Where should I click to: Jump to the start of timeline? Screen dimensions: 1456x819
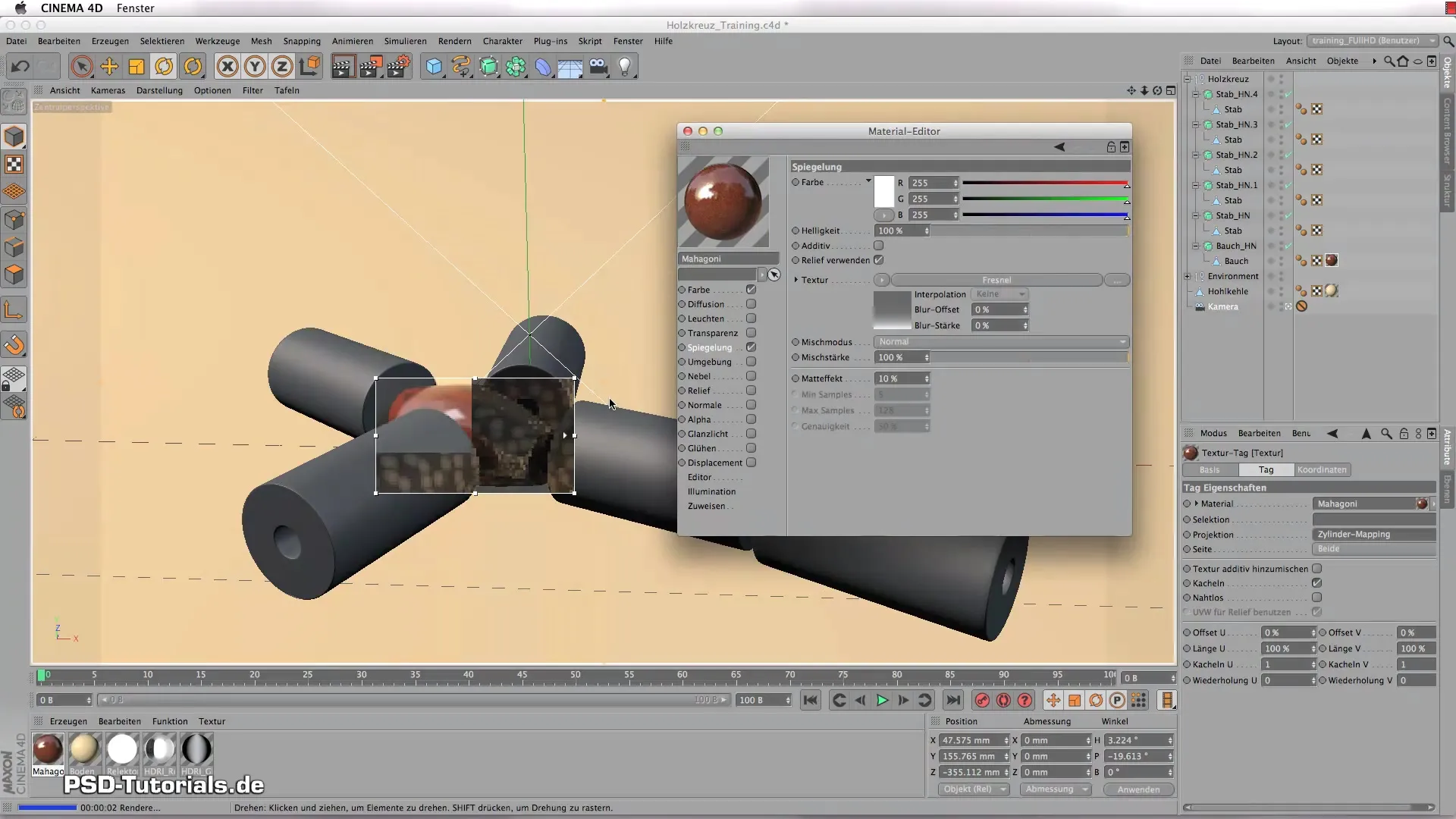tap(811, 701)
